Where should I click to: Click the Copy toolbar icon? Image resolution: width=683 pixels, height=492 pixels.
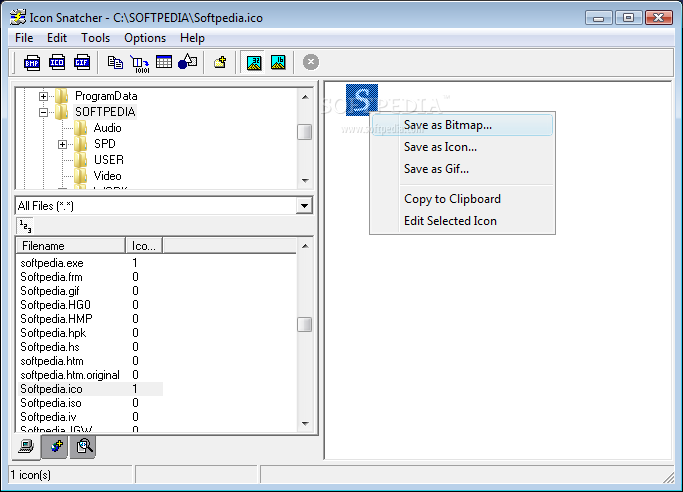point(115,63)
